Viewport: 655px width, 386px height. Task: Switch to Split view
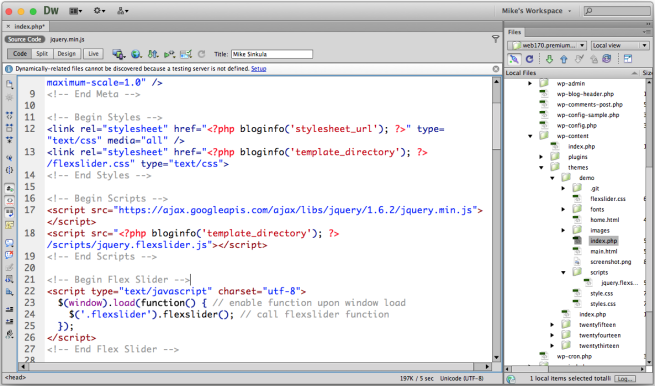click(42, 54)
